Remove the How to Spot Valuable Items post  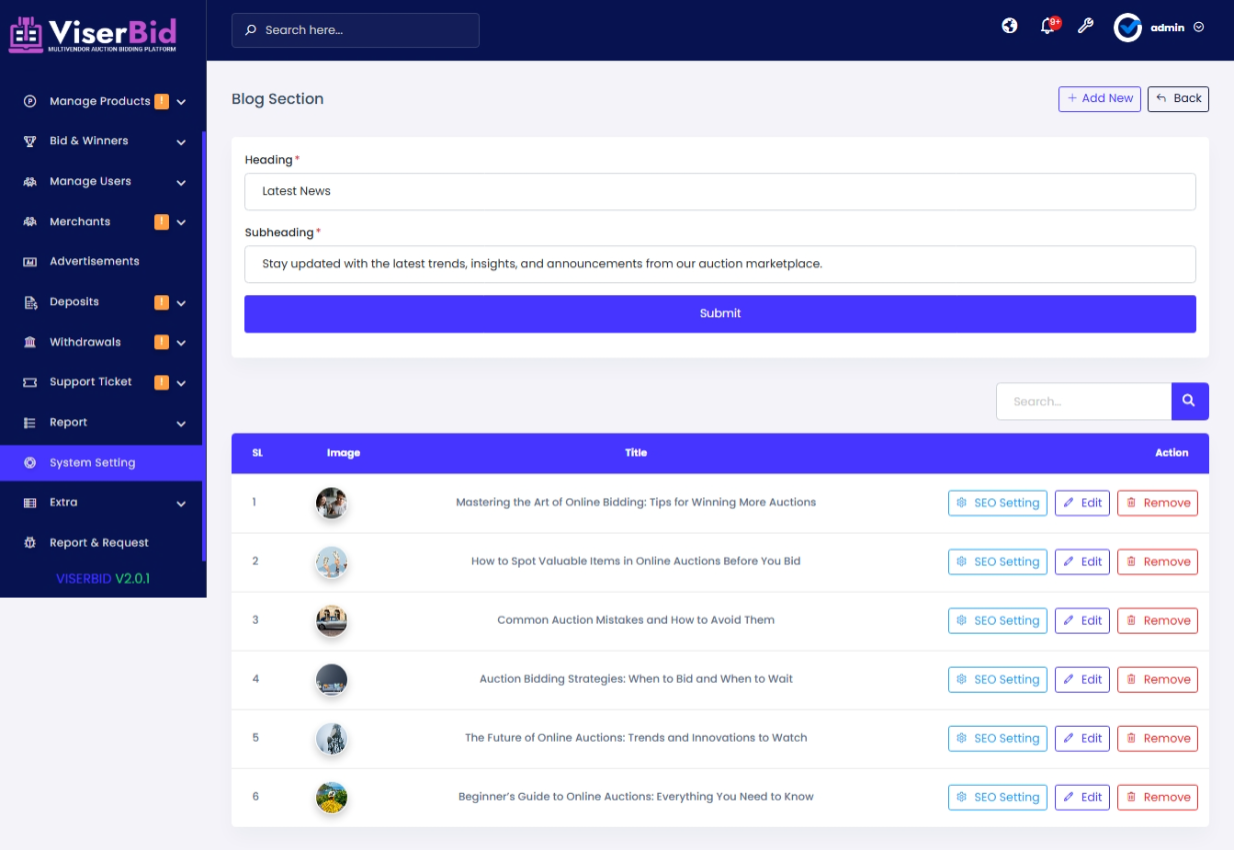[x=1157, y=562]
